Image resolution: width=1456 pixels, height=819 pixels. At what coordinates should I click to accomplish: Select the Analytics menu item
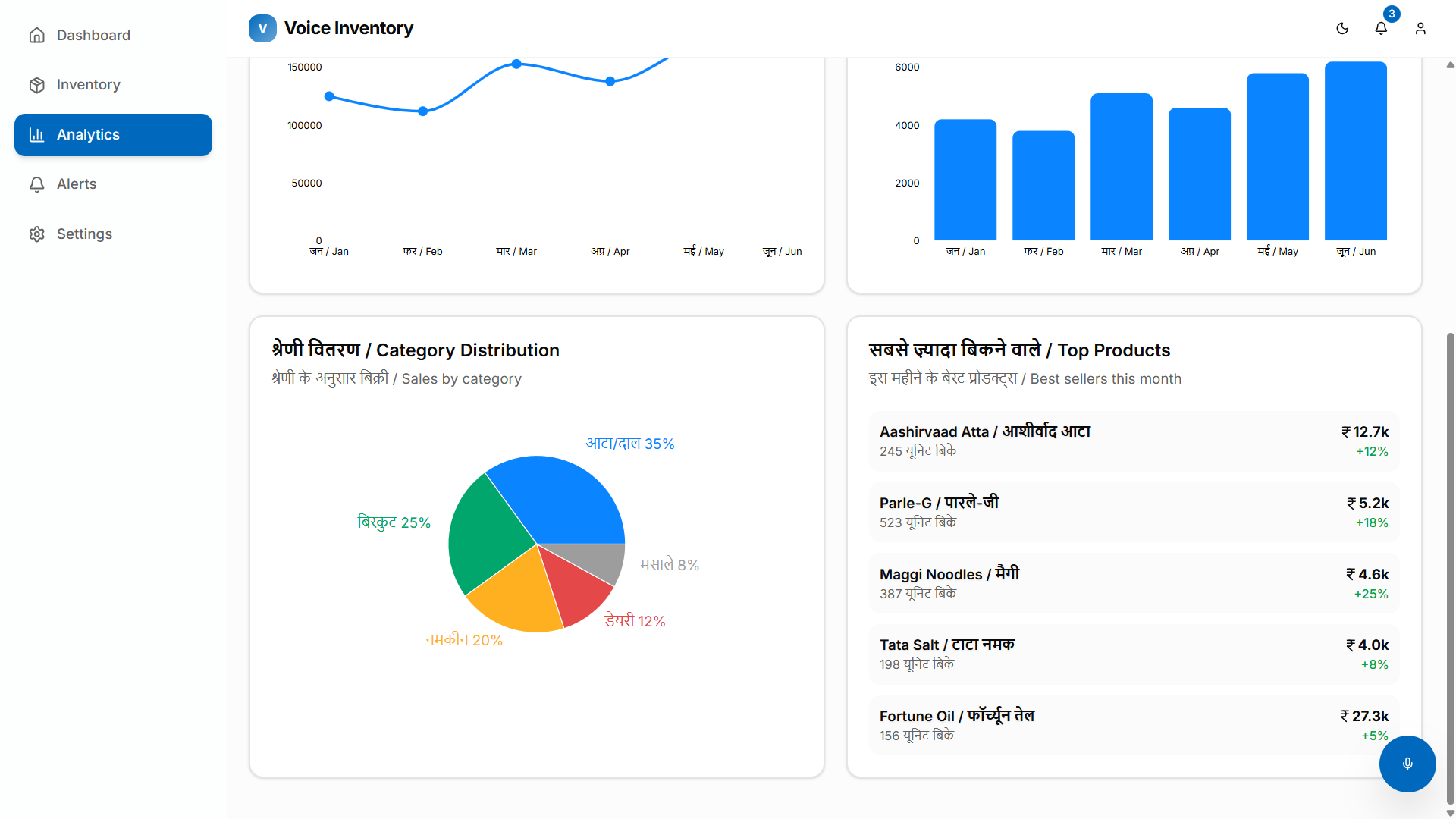click(113, 135)
